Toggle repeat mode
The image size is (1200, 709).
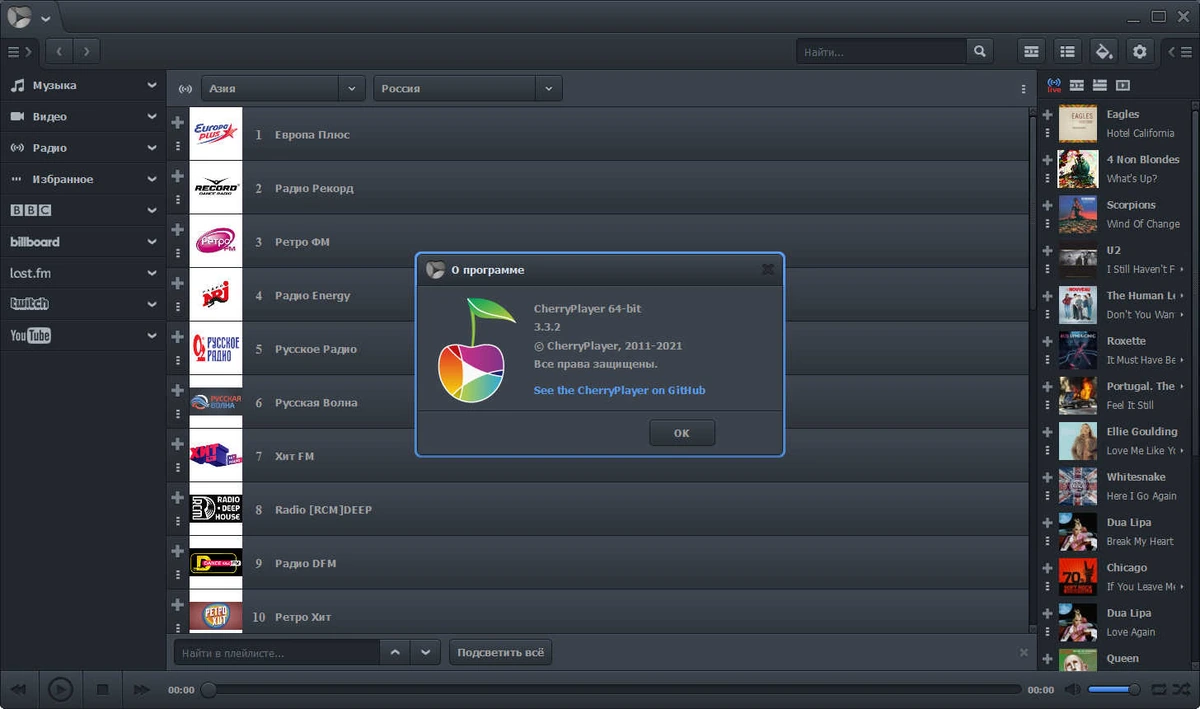pyautogui.click(x=1159, y=689)
